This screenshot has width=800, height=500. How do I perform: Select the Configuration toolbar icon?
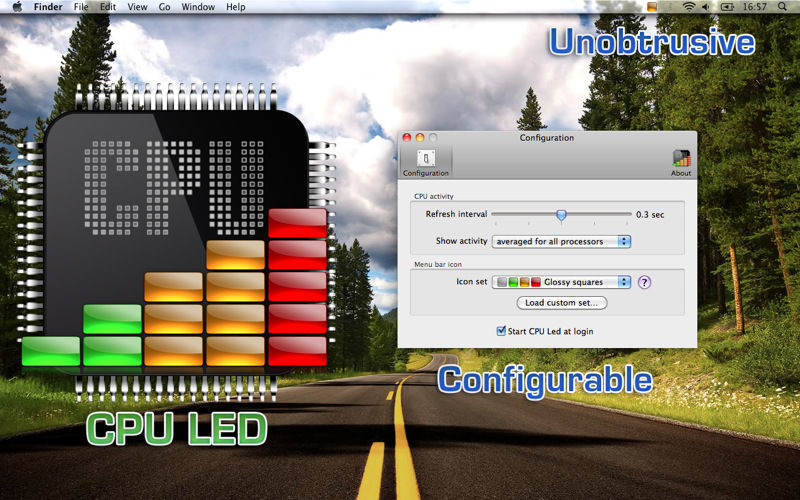tap(426, 162)
